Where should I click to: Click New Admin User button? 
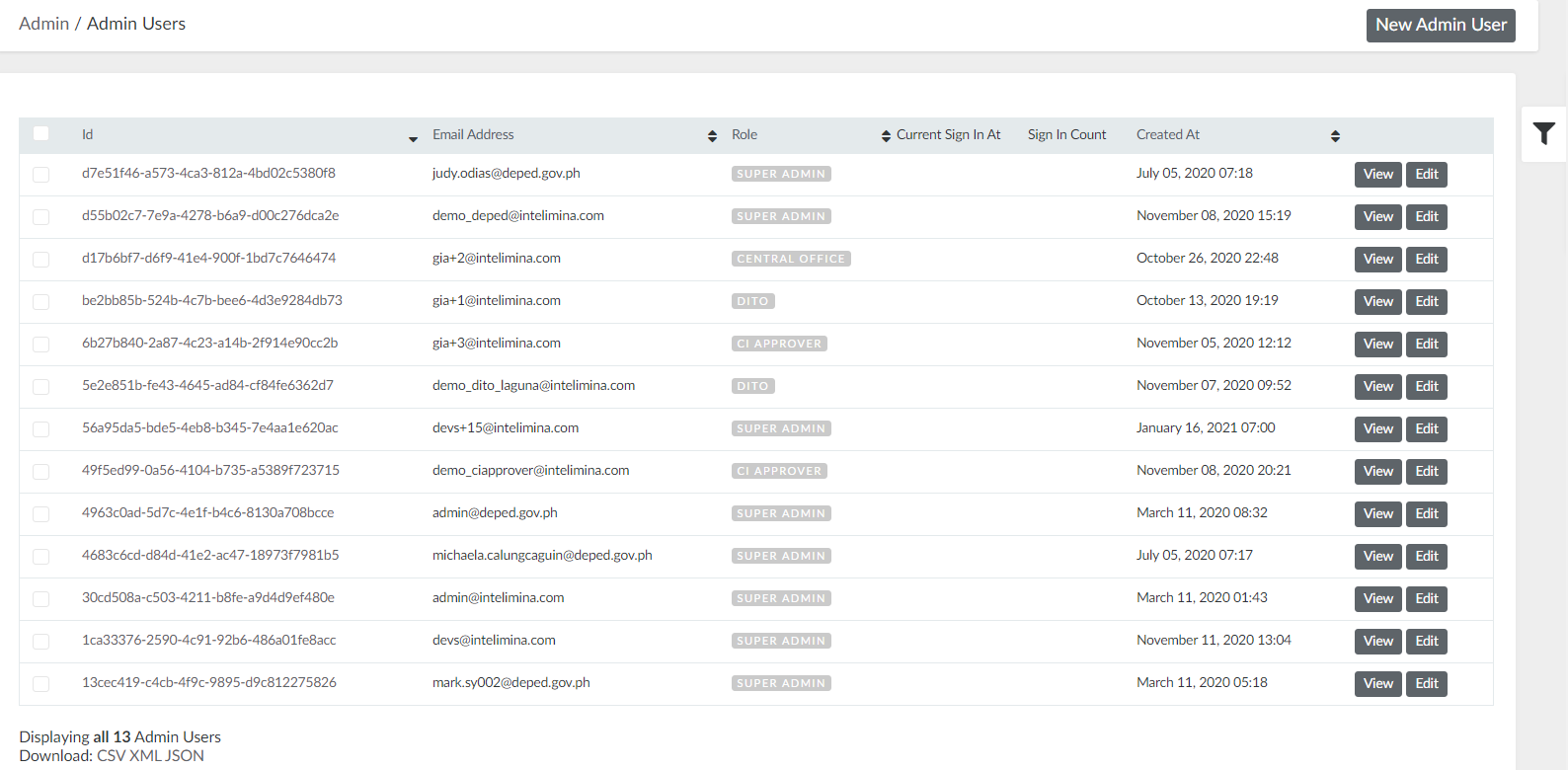coord(1441,25)
